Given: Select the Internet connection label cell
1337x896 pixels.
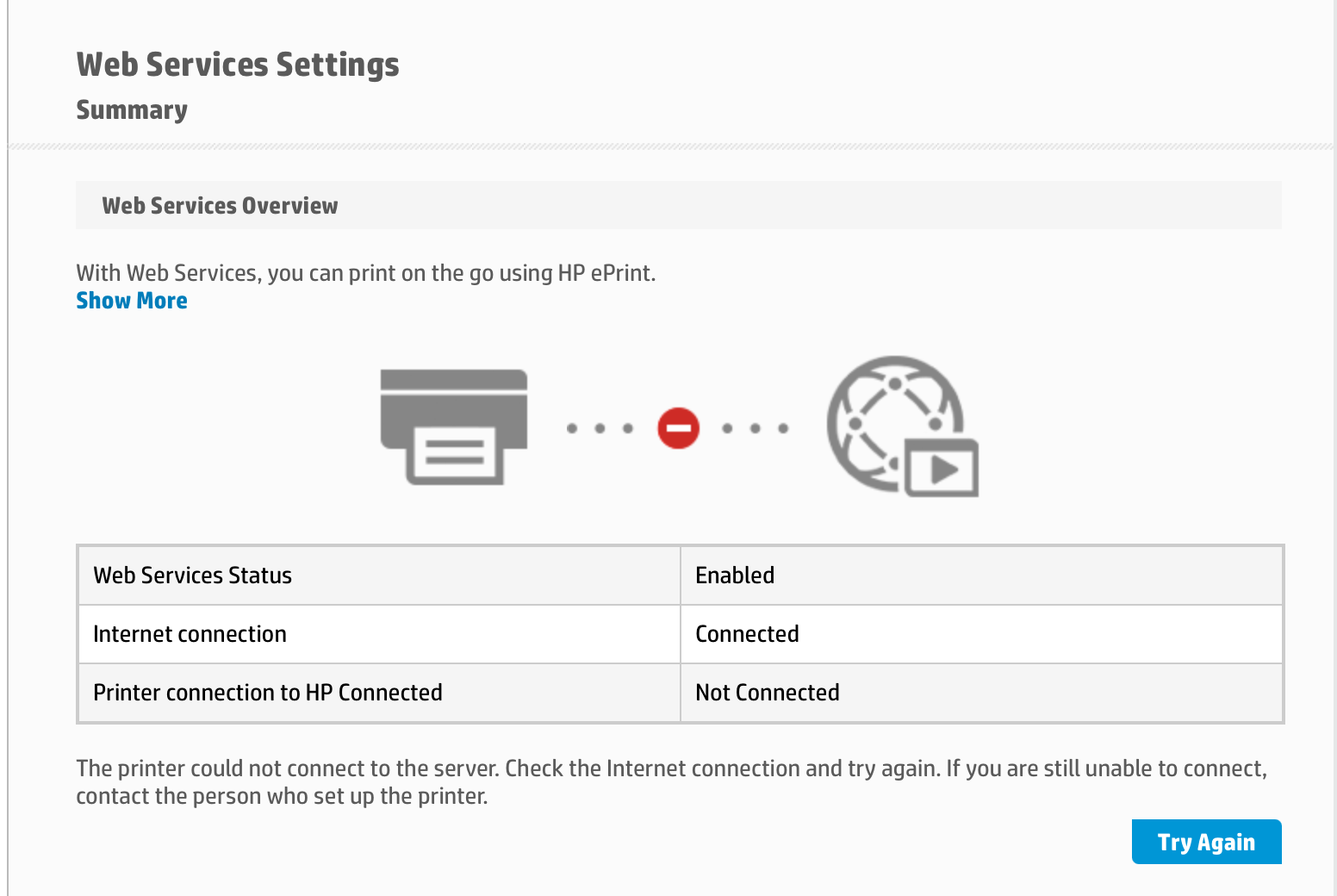Looking at the screenshot, I should point(190,634).
